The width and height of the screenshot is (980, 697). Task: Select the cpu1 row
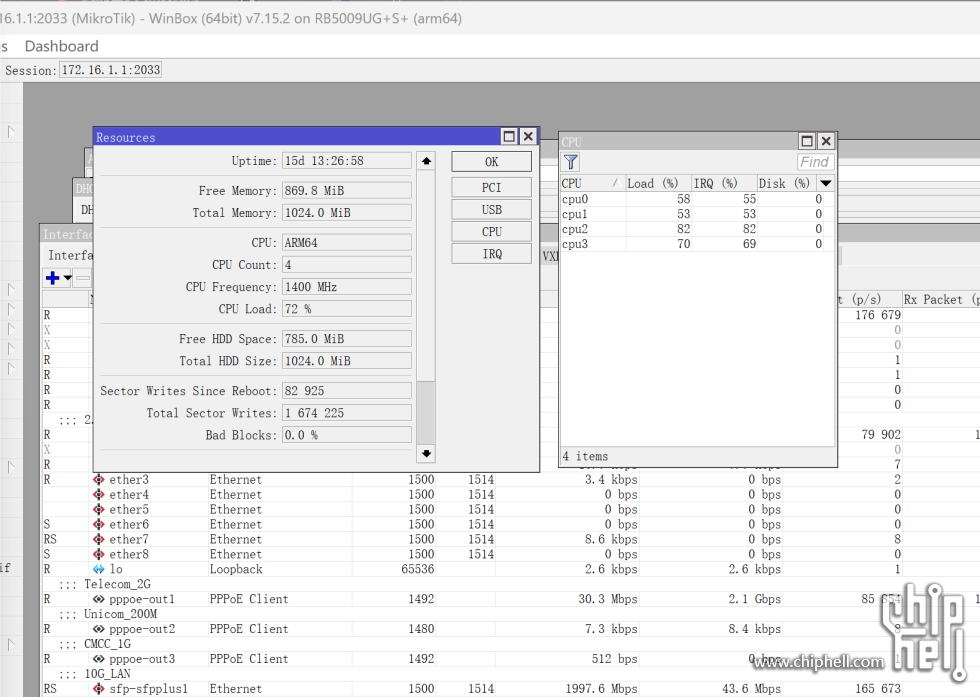[697, 214]
